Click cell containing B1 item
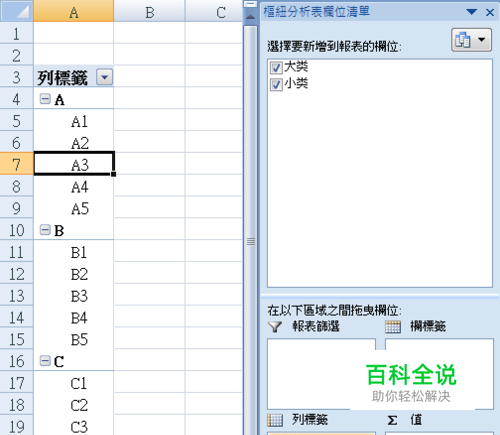Screen dimensions: 500x435 [73, 252]
